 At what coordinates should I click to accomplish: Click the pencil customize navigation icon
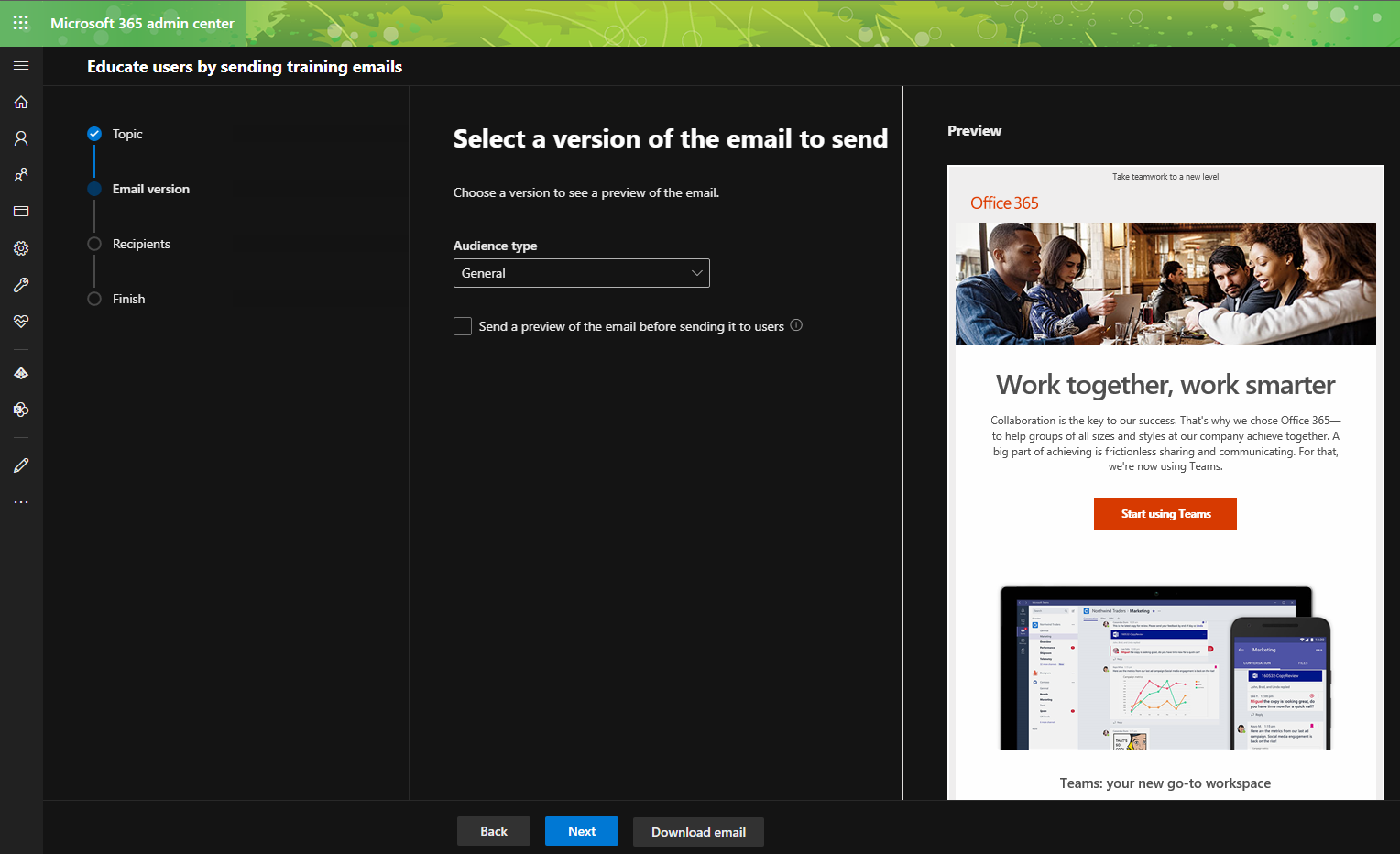point(21,465)
